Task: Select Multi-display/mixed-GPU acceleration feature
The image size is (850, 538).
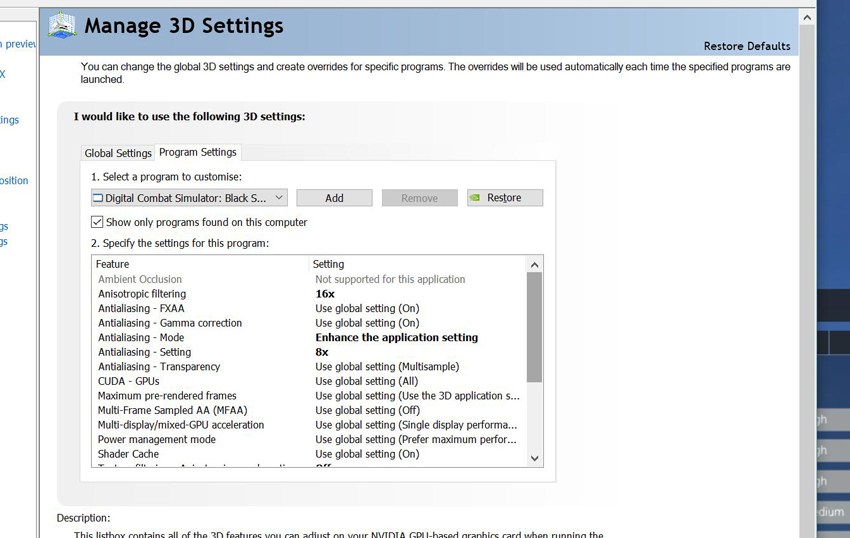Action: [181, 425]
